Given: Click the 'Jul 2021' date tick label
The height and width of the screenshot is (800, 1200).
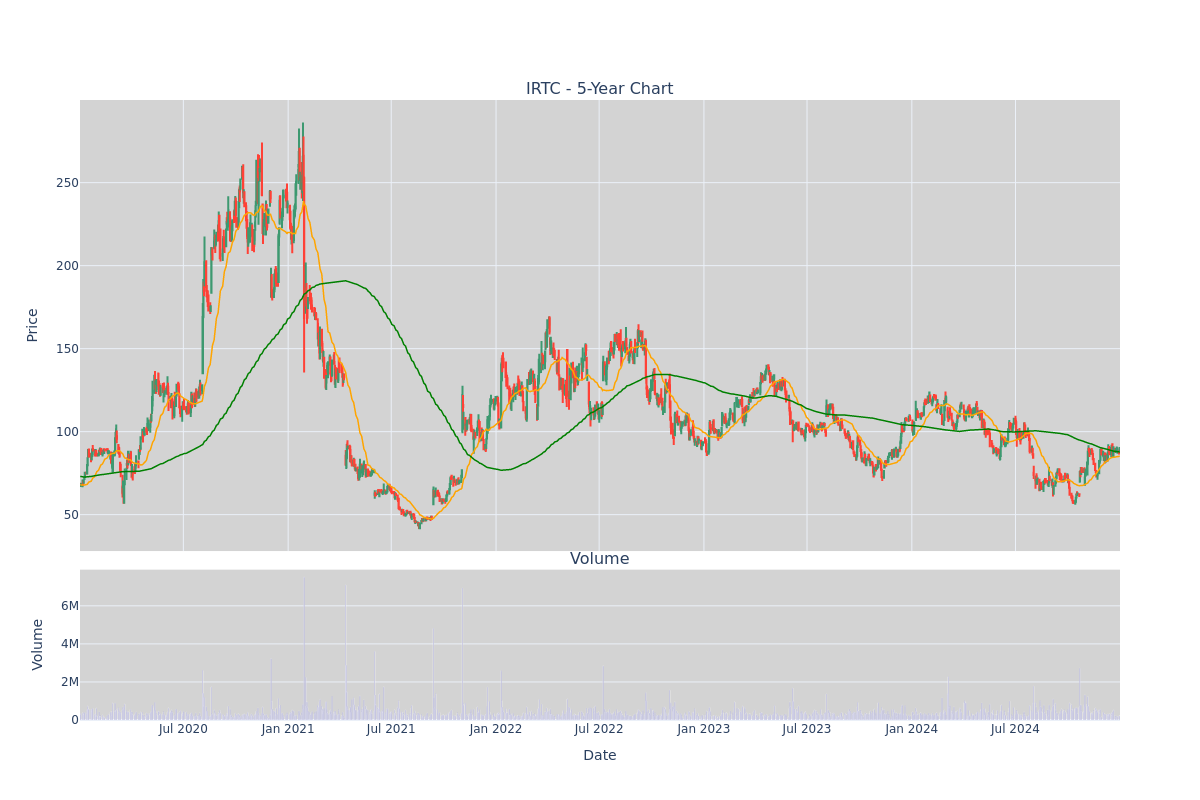Looking at the screenshot, I should [391, 729].
